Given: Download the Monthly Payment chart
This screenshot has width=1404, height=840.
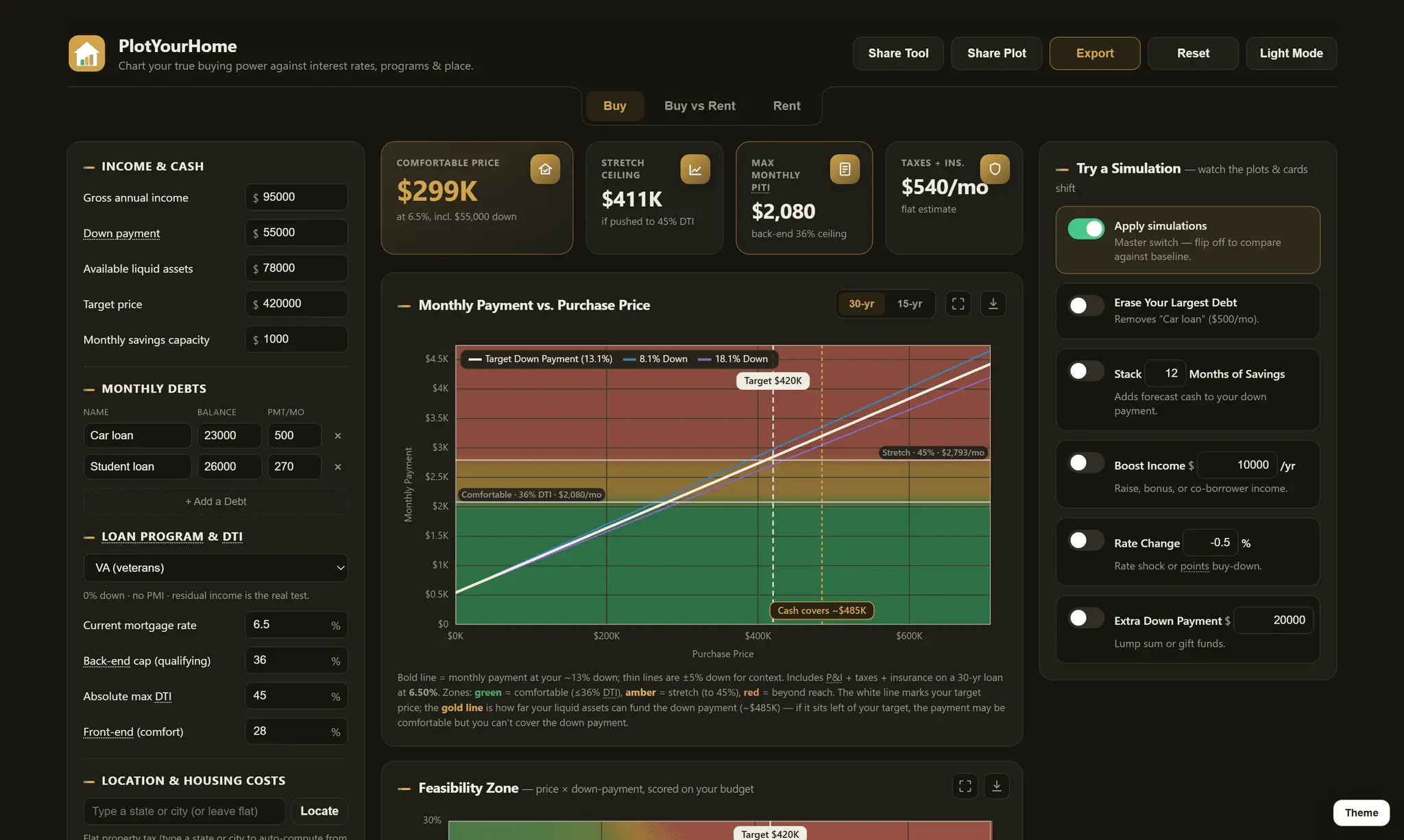Looking at the screenshot, I should [x=993, y=304].
